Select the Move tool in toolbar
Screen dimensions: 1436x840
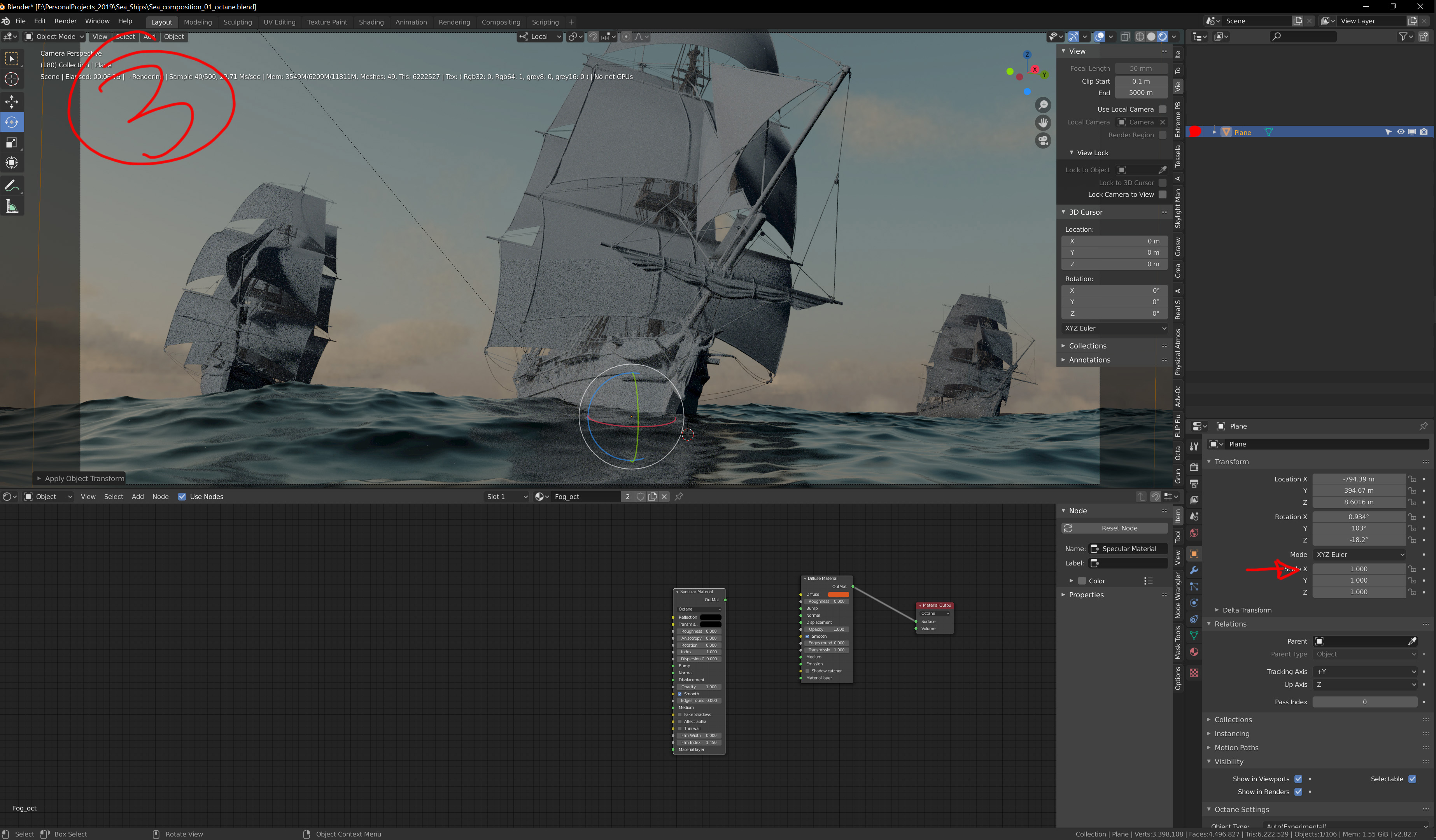pyautogui.click(x=12, y=102)
